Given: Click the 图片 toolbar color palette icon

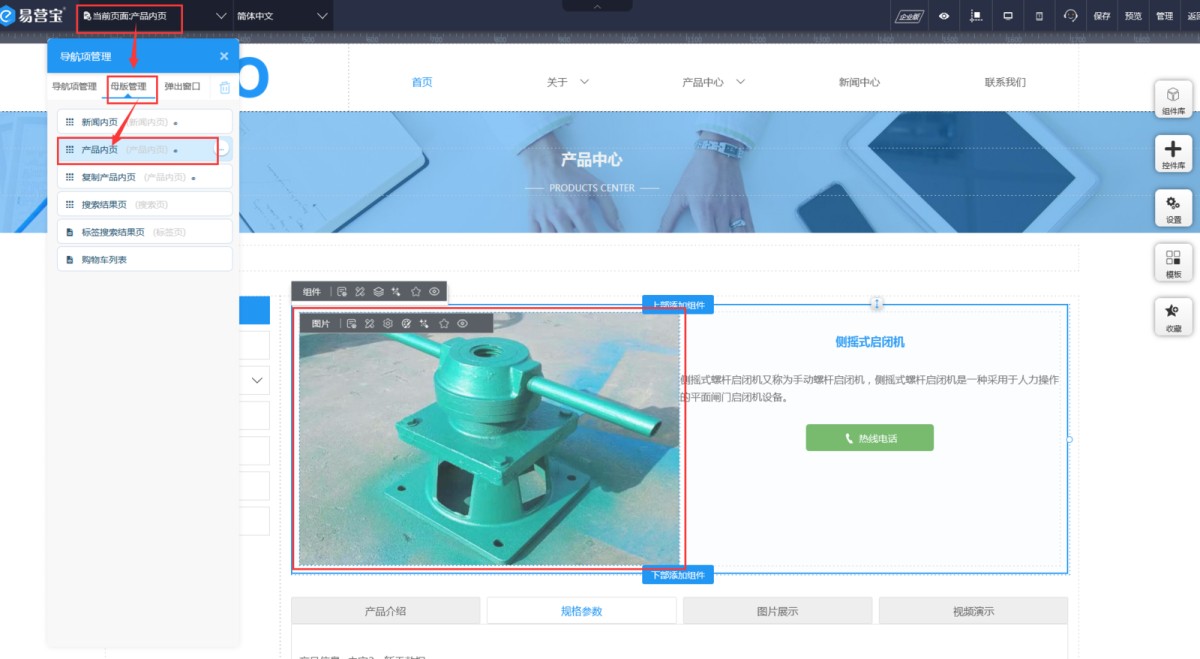Looking at the screenshot, I should [406, 324].
